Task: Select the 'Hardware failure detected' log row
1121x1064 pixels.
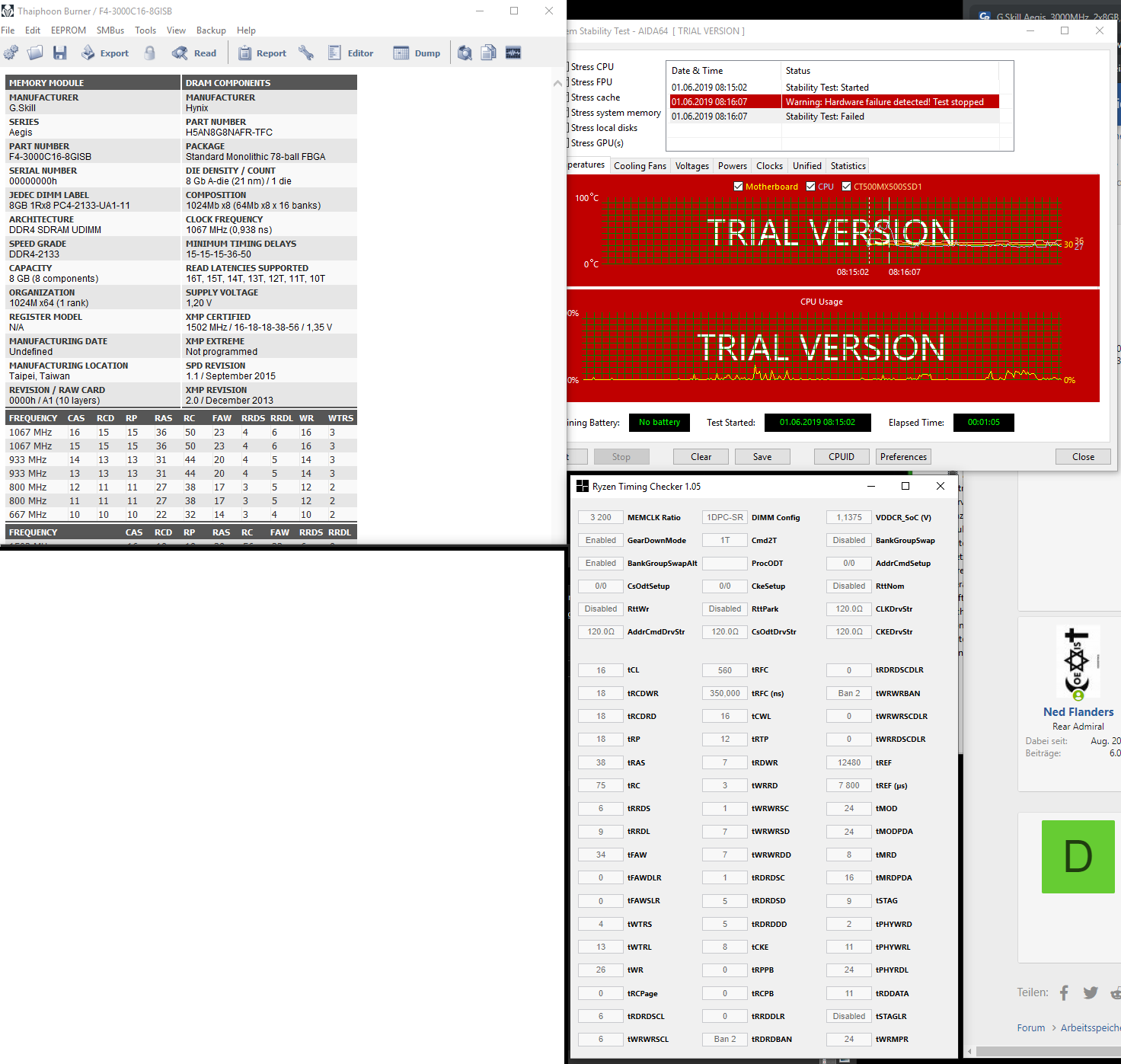Action: point(834,102)
